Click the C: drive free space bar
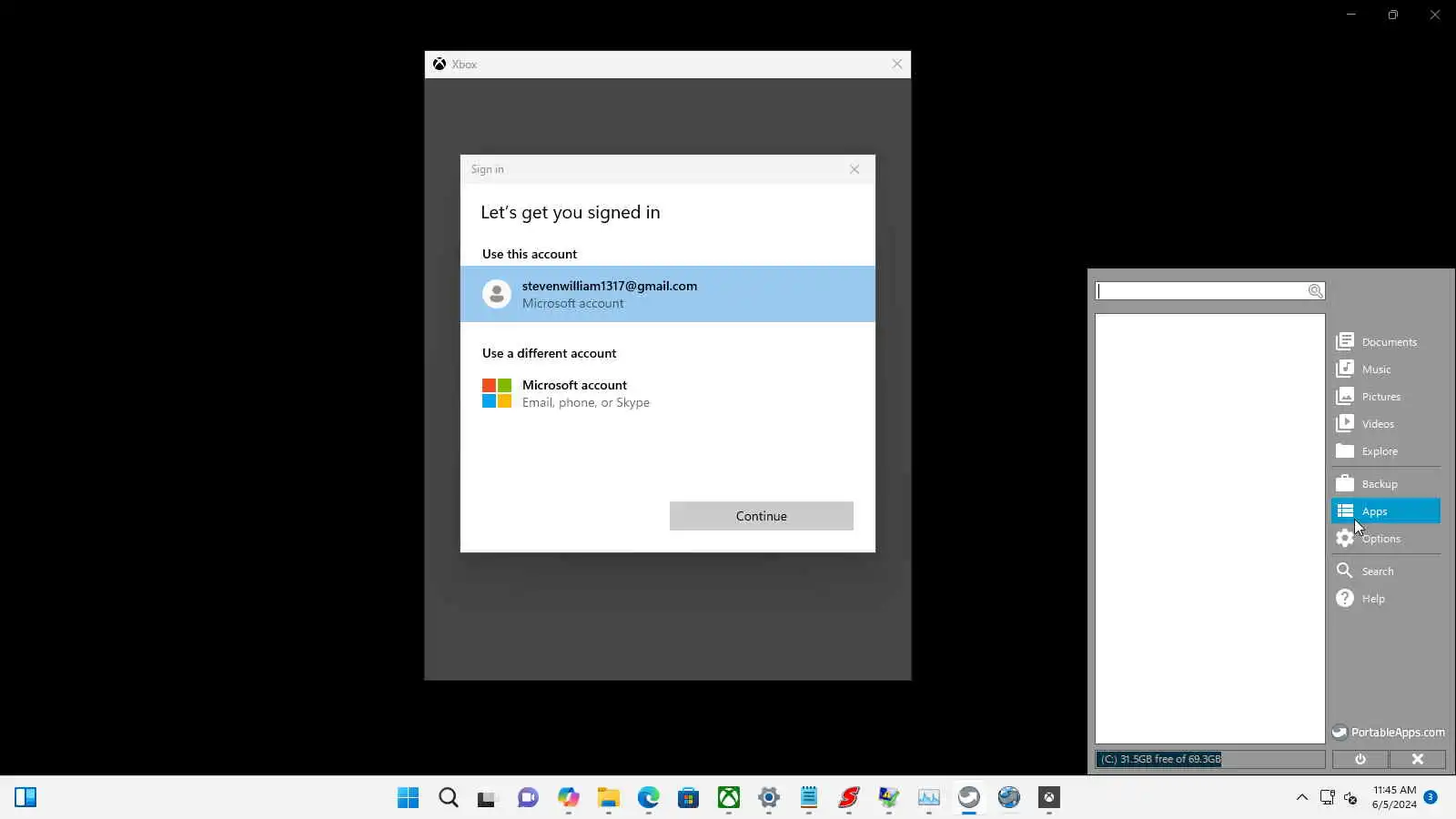Image resolution: width=1456 pixels, height=819 pixels. click(x=1210, y=759)
